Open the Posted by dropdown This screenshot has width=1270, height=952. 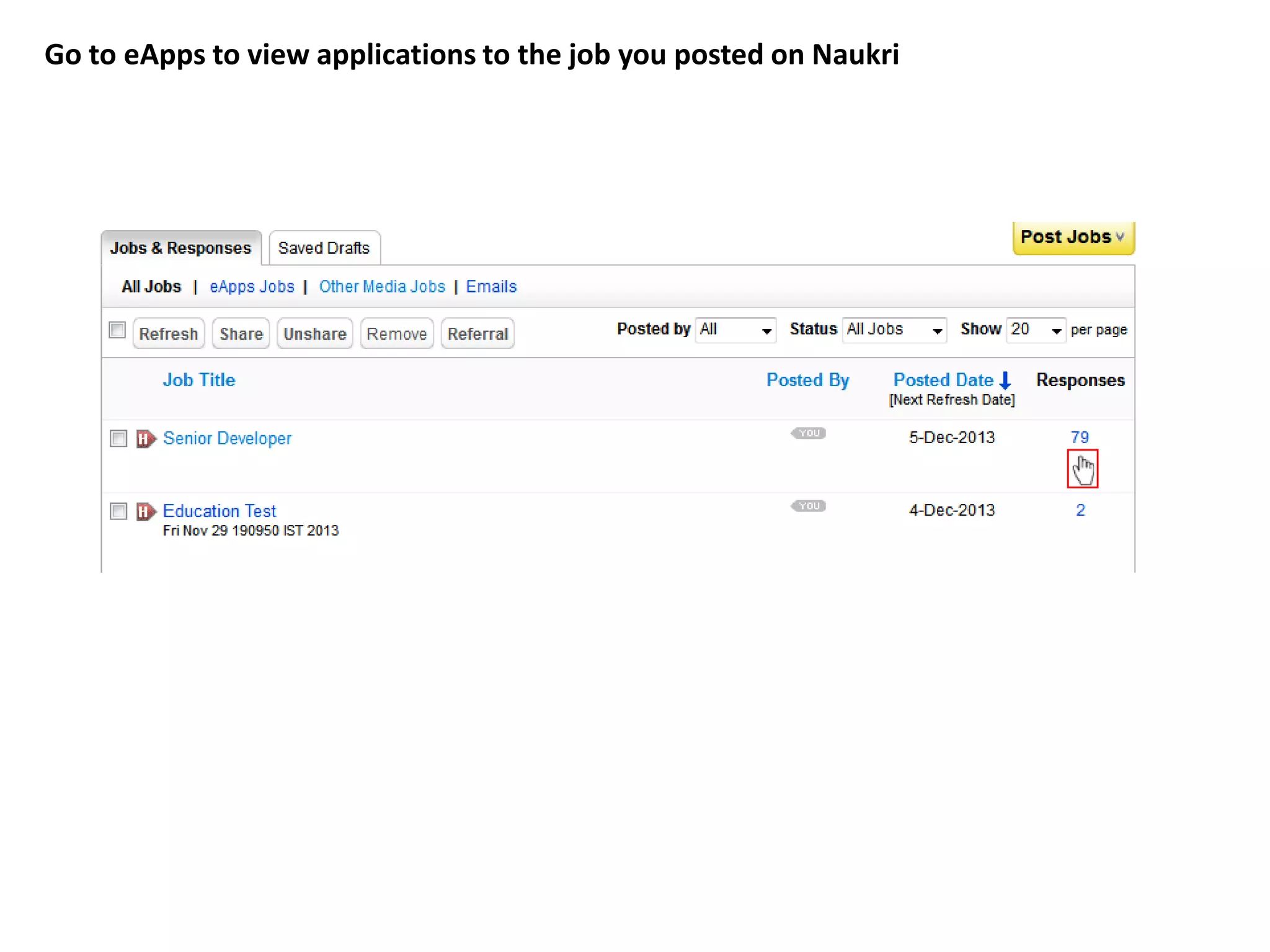pyautogui.click(x=735, y=330)
